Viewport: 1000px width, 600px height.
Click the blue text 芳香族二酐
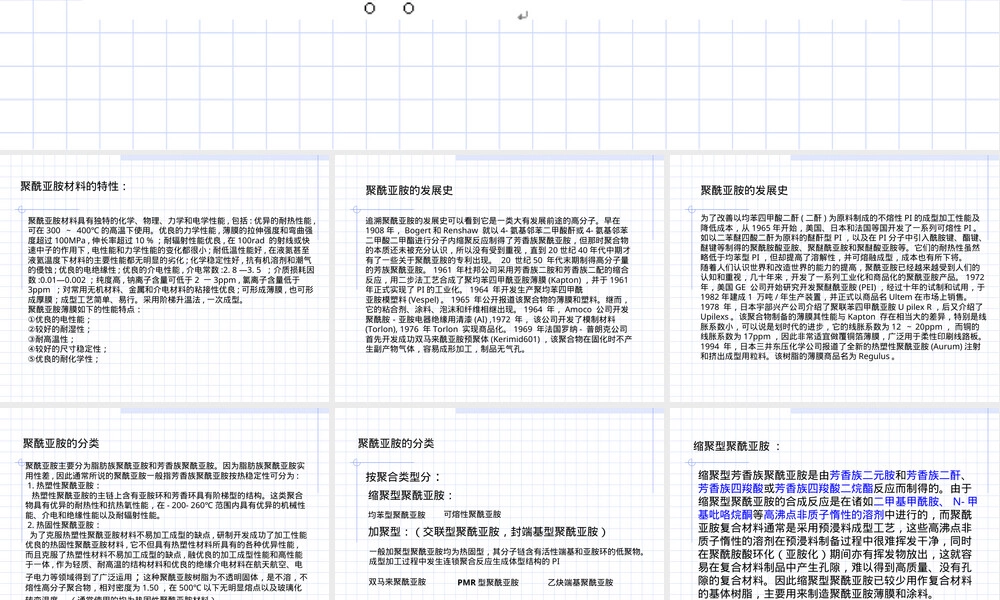[934, 475]
